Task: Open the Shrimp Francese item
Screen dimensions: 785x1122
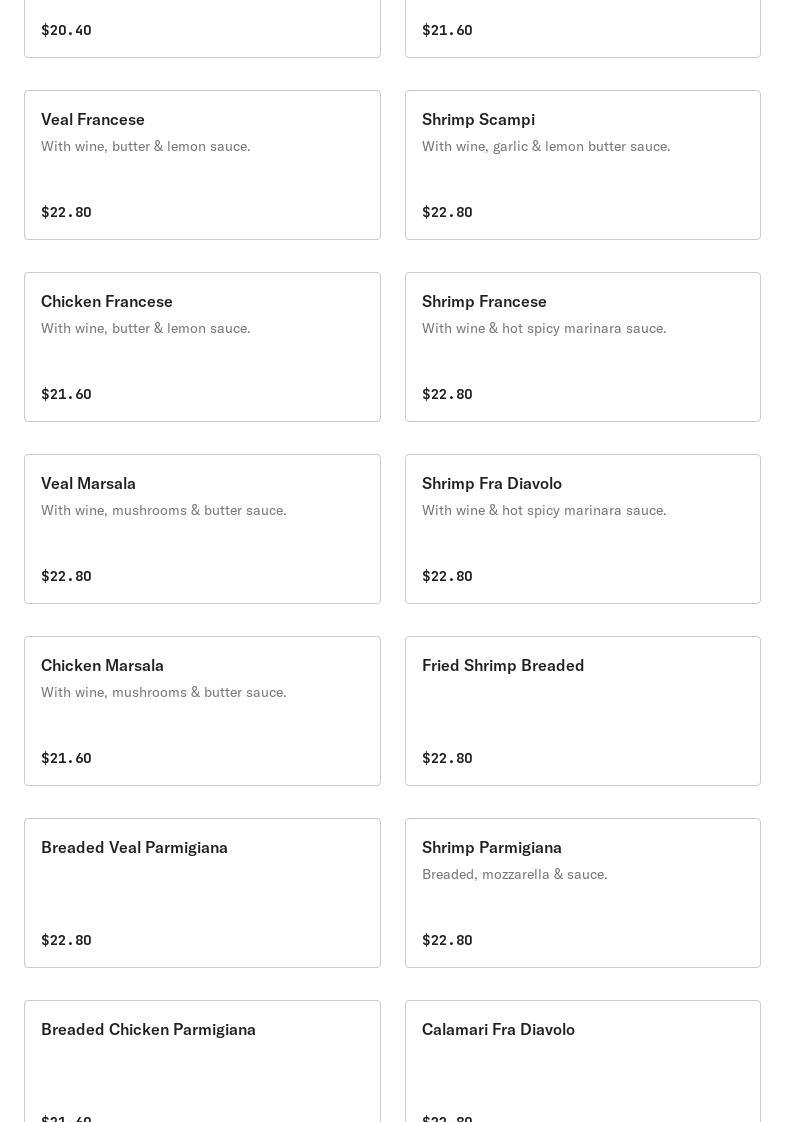Action: pos(582,347)
